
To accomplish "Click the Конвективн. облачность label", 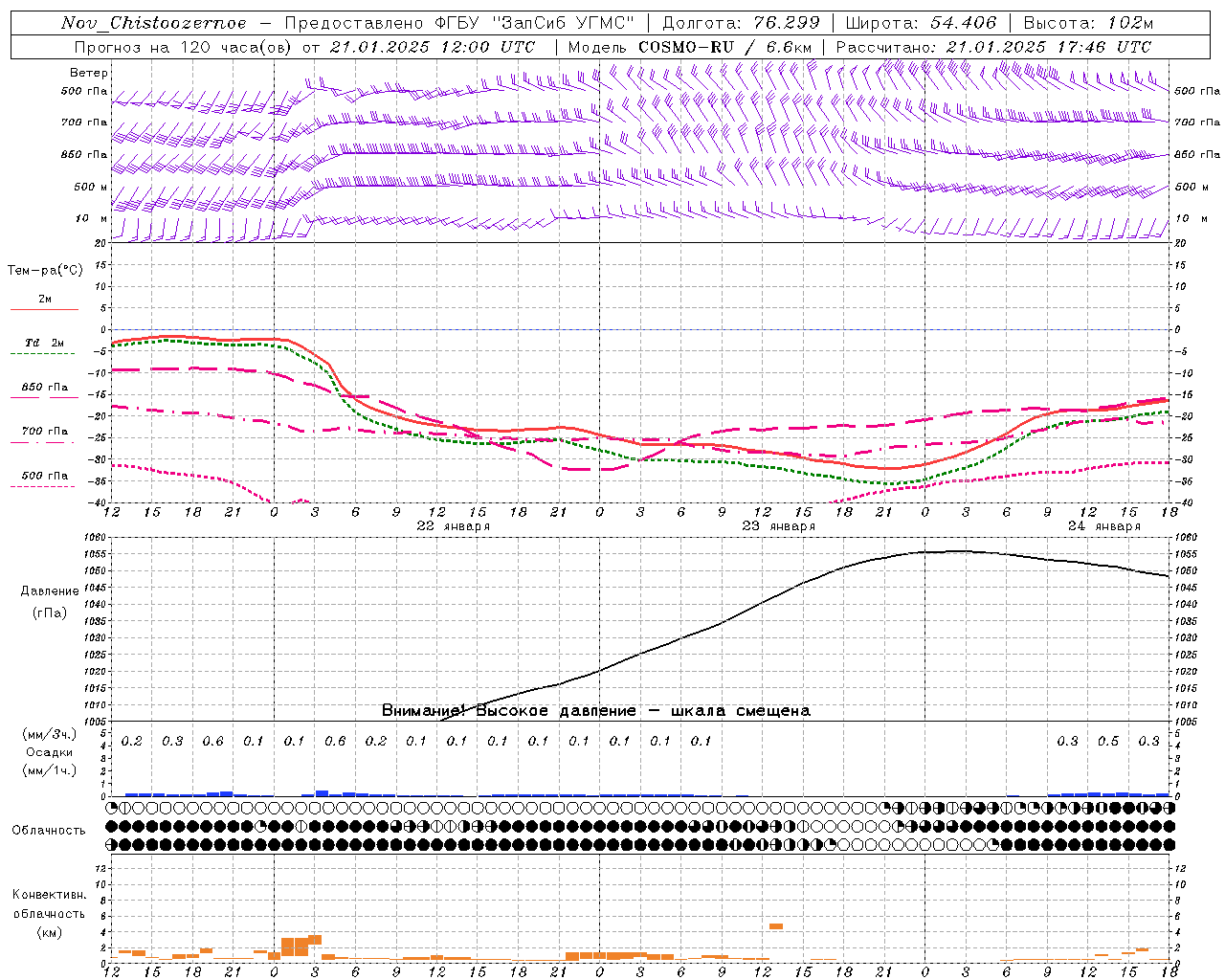I will pyautogui.click(x=49, y=904).
